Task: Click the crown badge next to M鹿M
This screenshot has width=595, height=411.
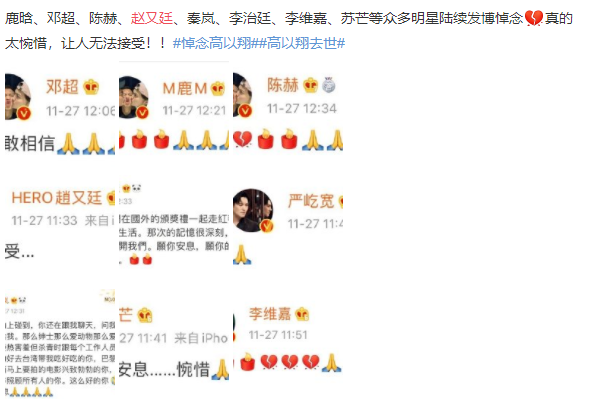Action: tap(218, 88)
